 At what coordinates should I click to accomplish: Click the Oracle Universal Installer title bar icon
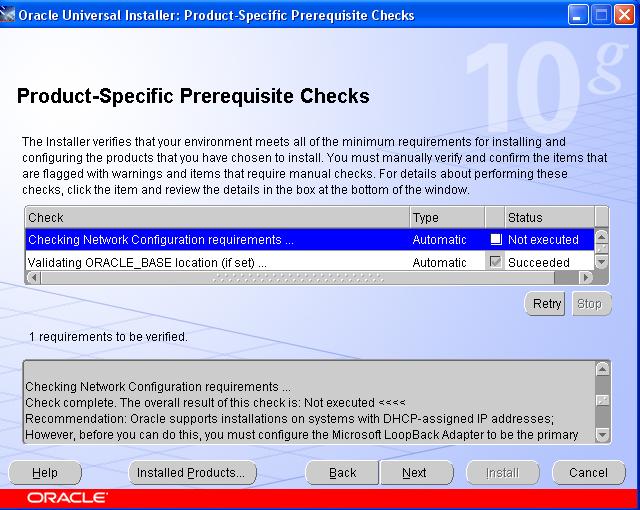(11, 15)
